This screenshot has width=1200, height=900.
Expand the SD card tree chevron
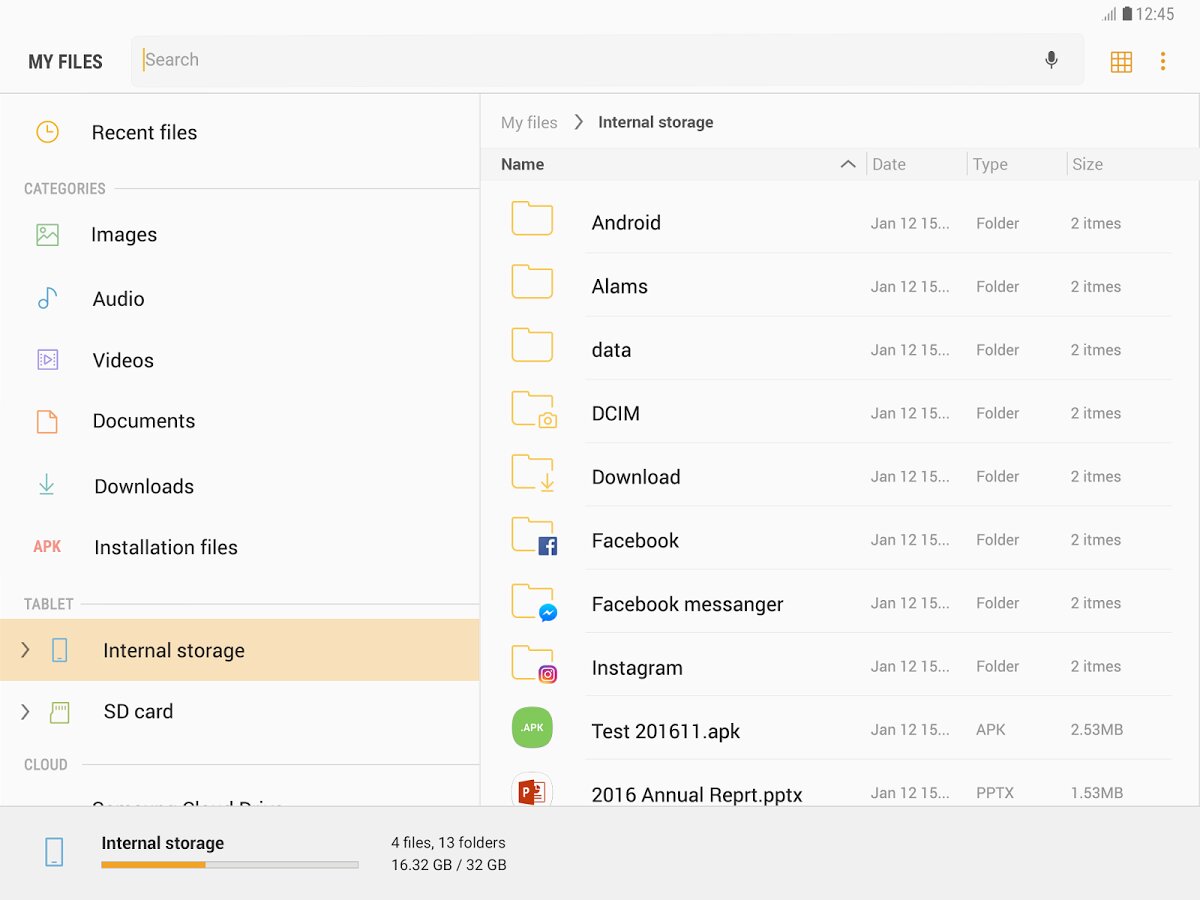click(x=26, y=712)
